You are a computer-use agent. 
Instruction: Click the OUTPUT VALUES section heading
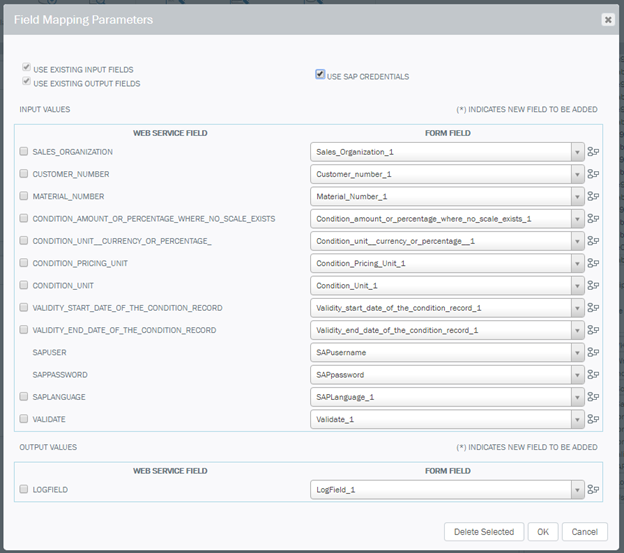[x=48, y=447]
